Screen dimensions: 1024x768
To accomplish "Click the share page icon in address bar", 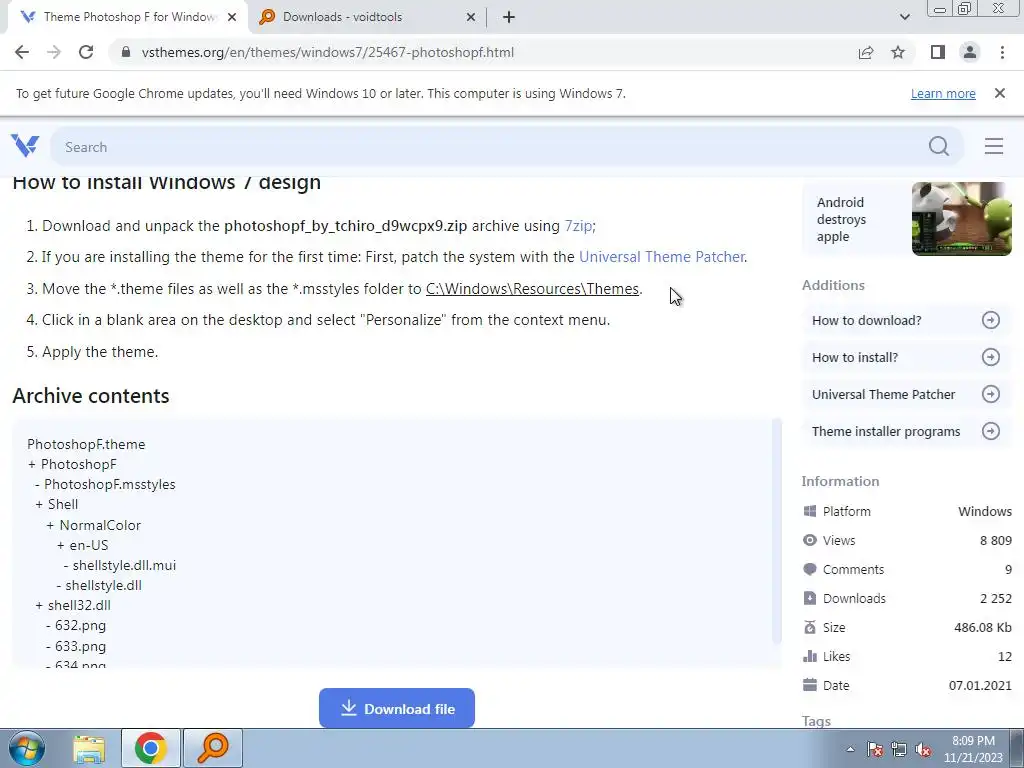I will pyautogui.click(x=866, y=52).
